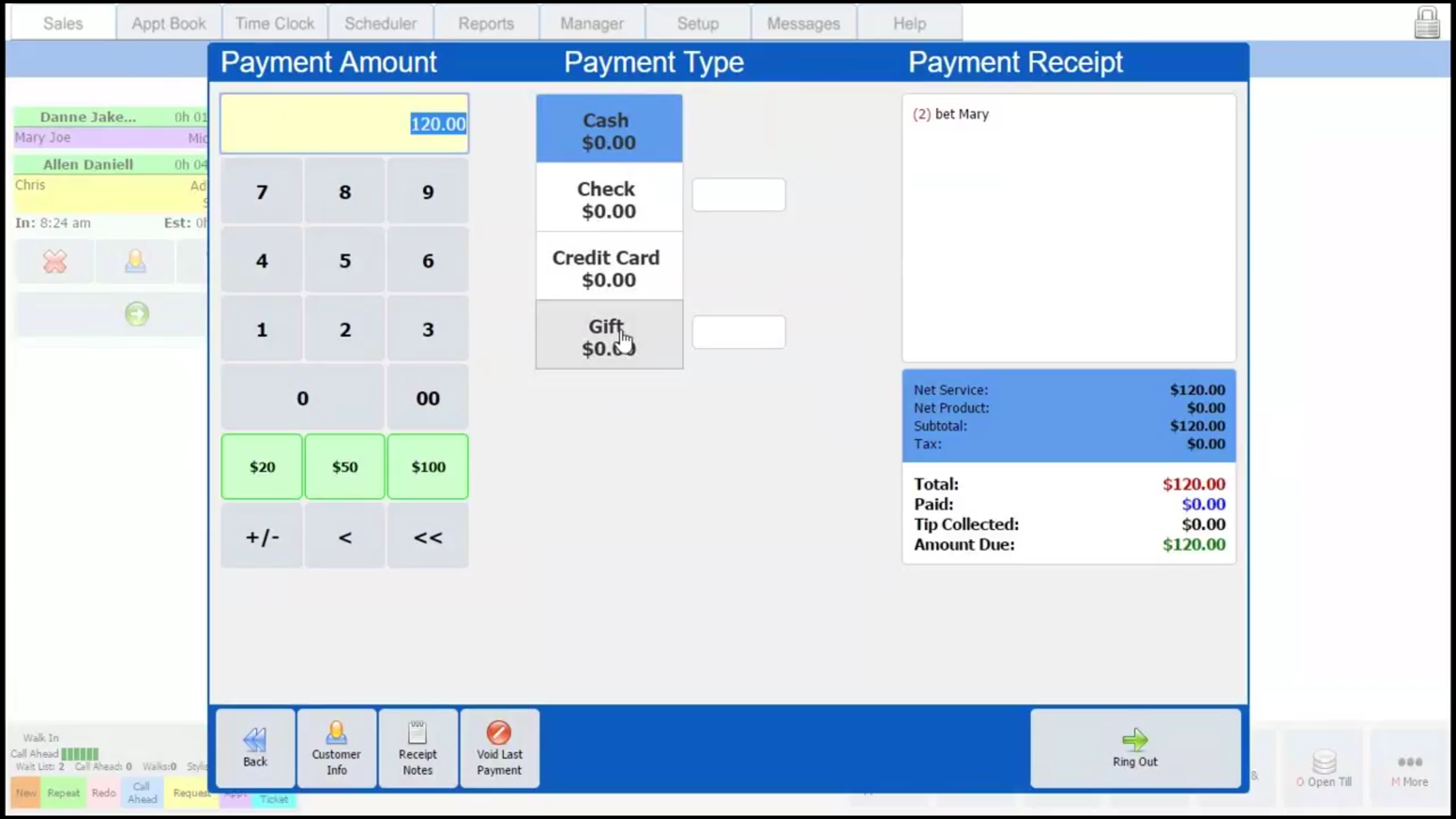
Task: Open Receipt Notes
Action: tap(417, 748)
